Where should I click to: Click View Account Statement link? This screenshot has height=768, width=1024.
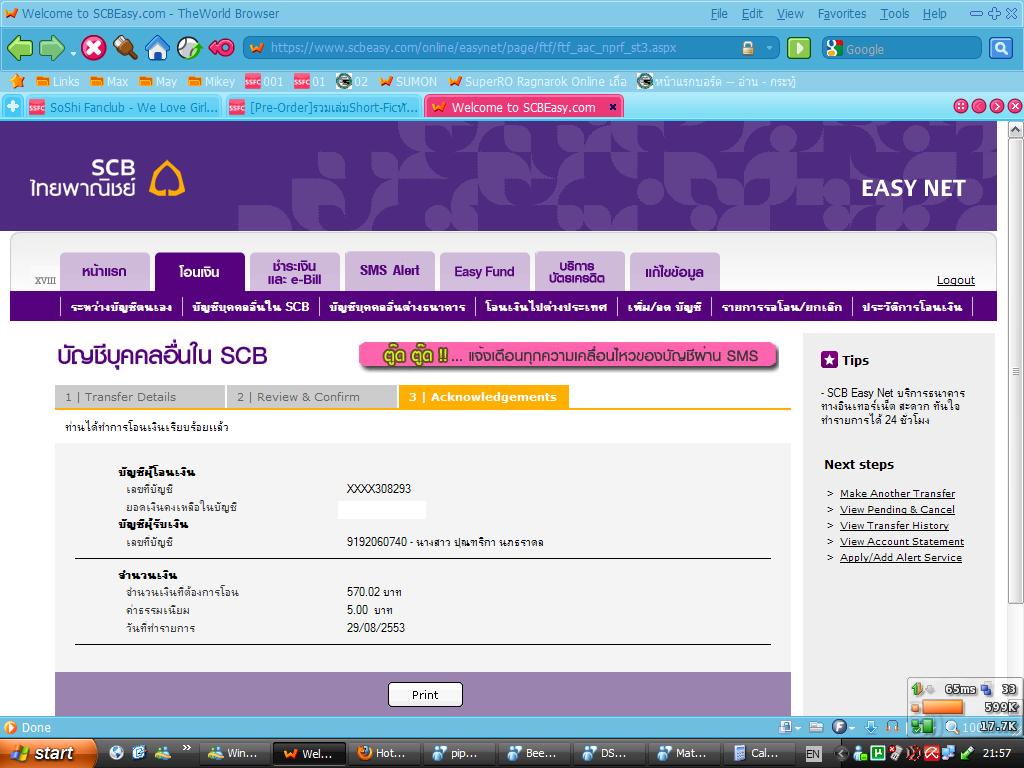(902, 541)
